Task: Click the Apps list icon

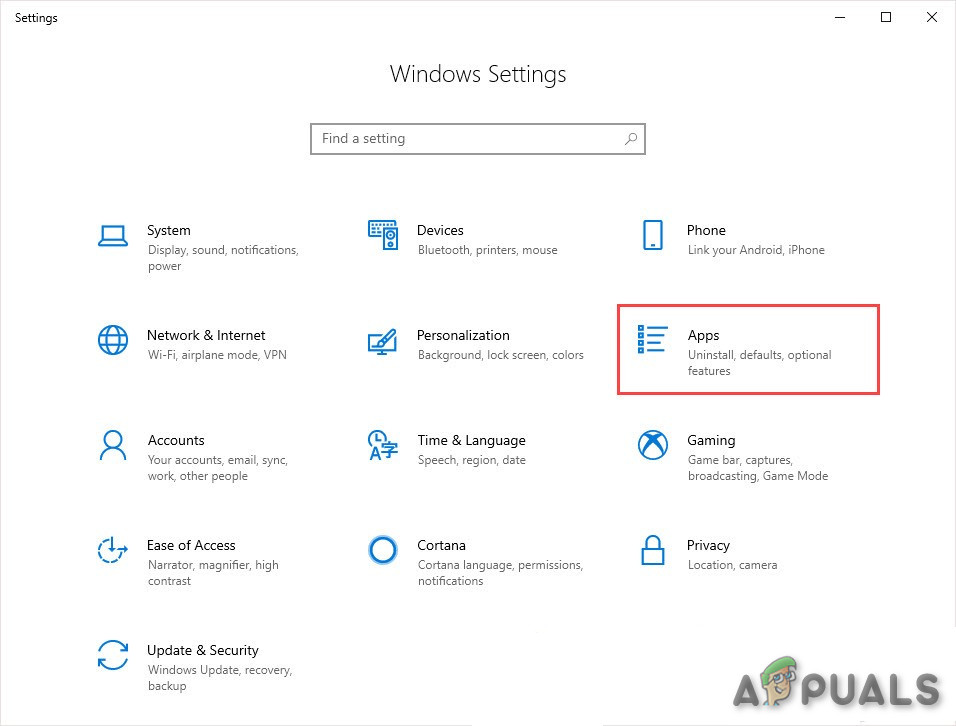Action: coord(652,340)
